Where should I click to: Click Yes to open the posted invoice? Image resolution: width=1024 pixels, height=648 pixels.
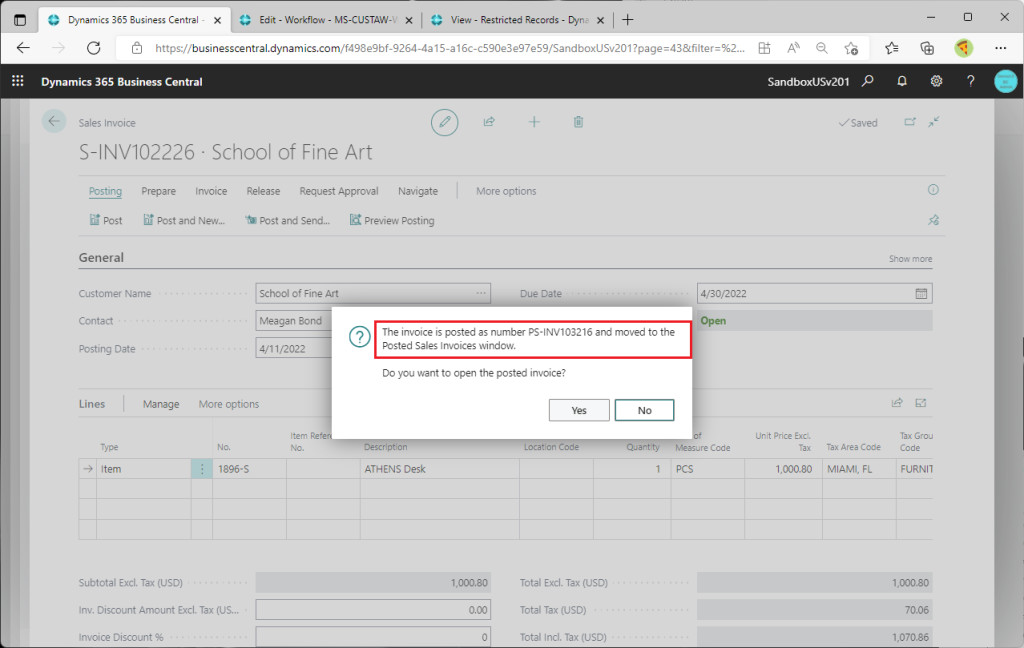(579, 410)
